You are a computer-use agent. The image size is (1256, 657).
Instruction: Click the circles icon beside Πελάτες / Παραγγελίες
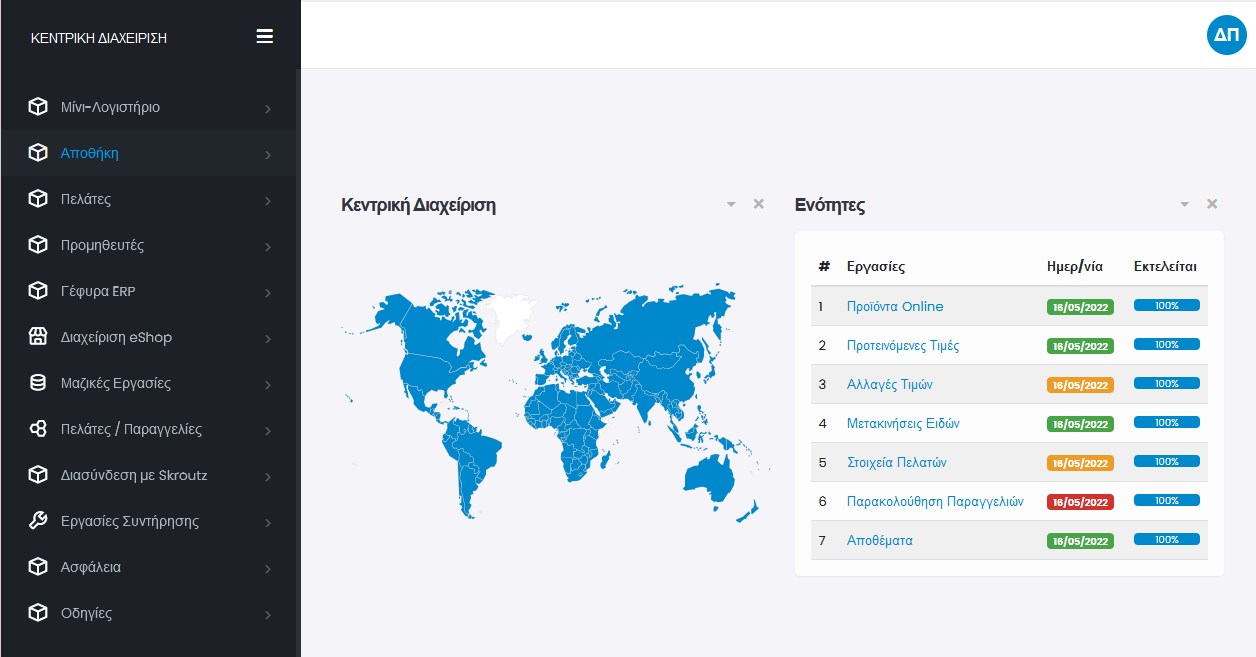pyautogui.click(x=38, y=429)
